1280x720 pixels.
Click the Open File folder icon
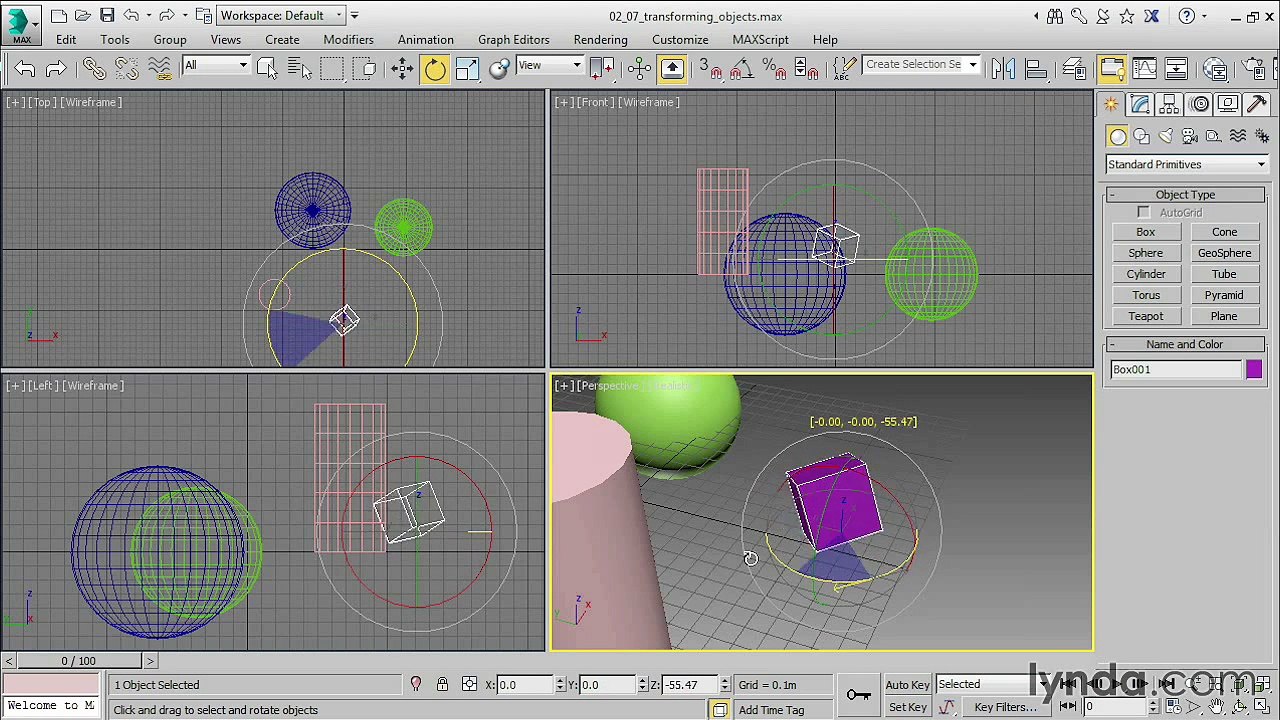(x=82, y=15)
